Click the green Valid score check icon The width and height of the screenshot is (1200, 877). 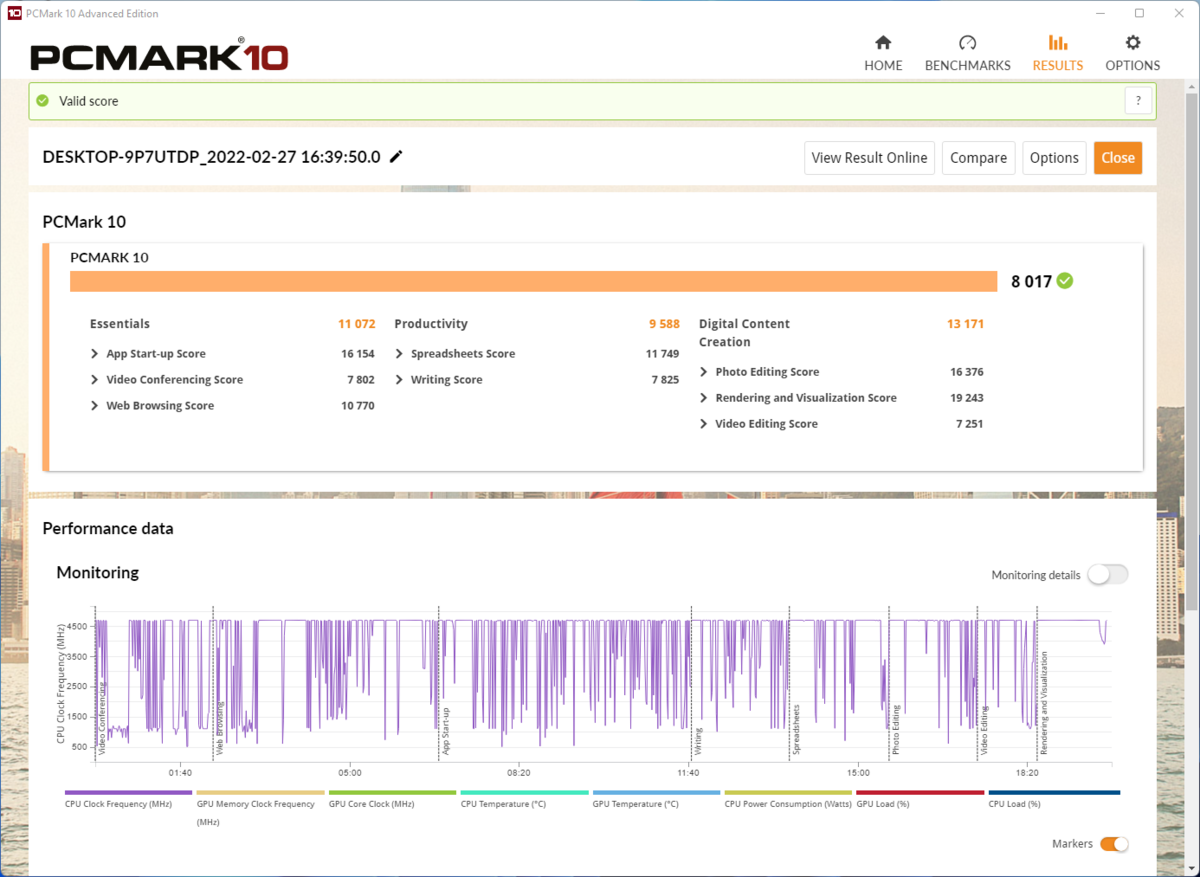point(42,101)
